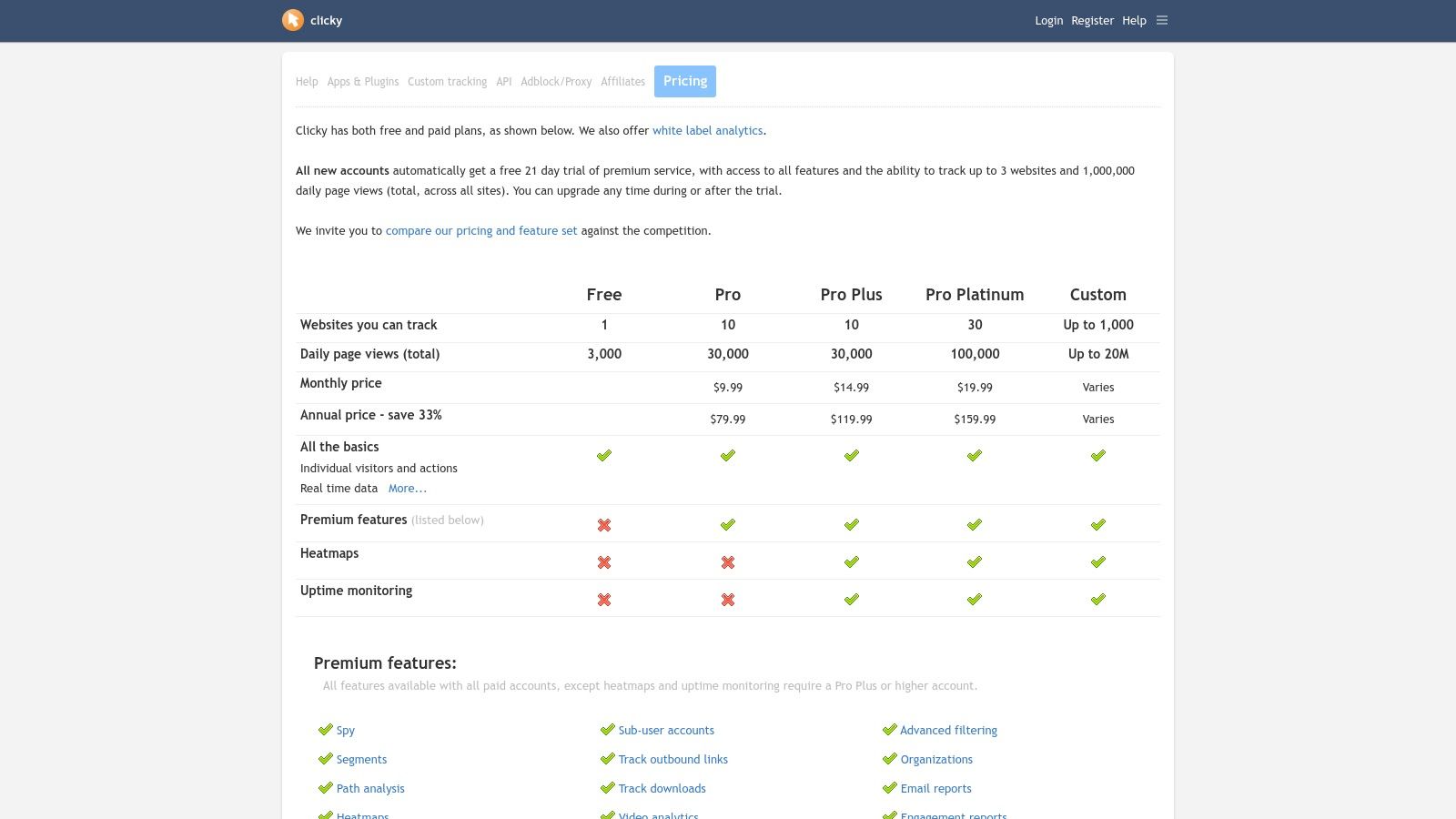Expand More… under All the basics
Image resolution: width=1456 pixels, height=819 pixels.
click(x=407, y=489)
